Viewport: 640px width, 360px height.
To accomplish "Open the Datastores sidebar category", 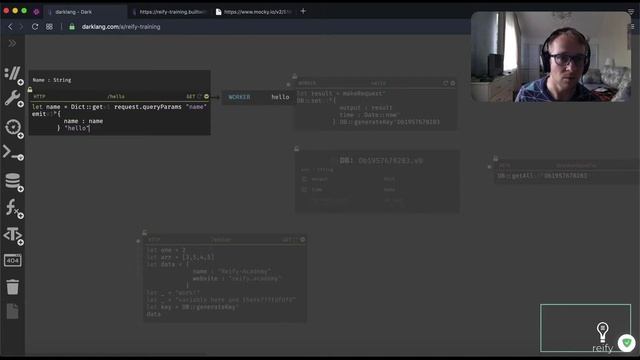I will click(12, 181).
